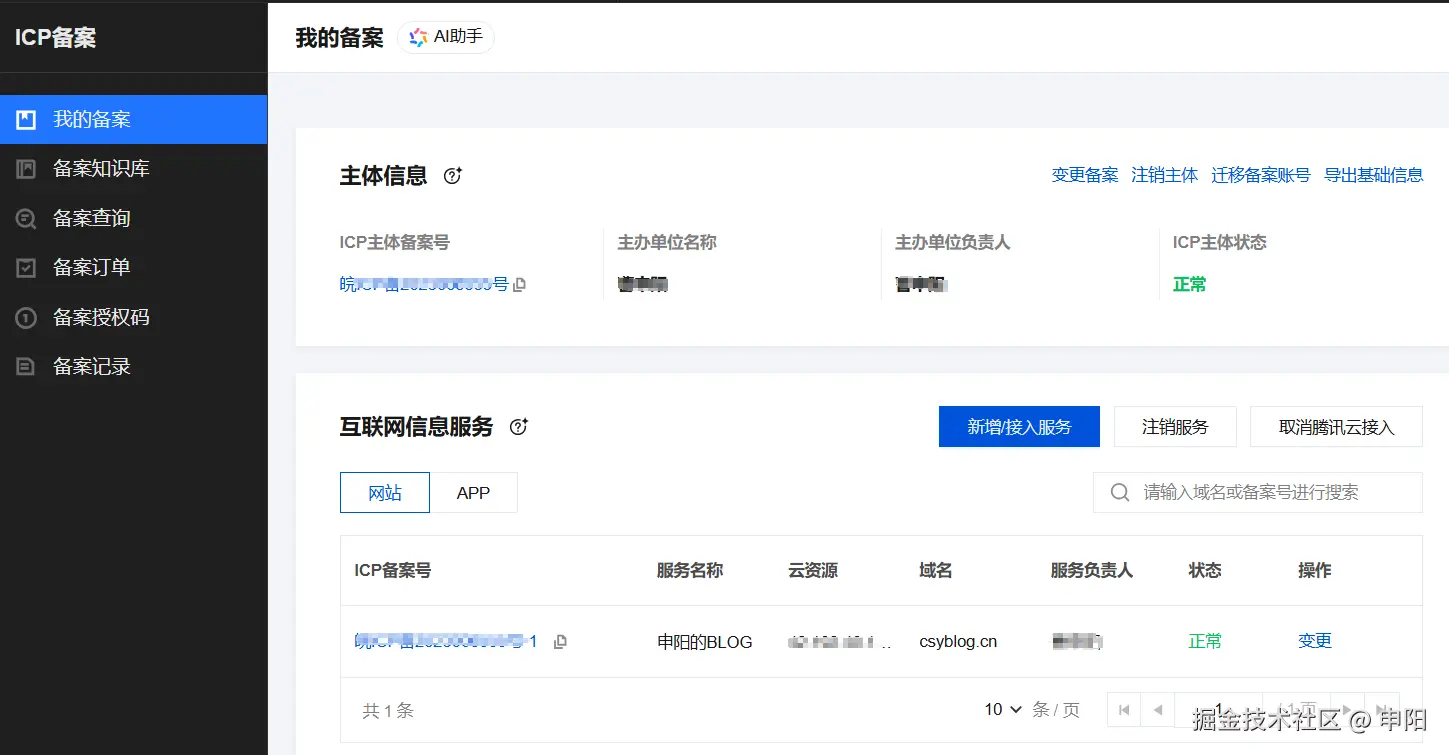
Task: Click the magnifier icon in search box
Action: [x=1121, y=492]
